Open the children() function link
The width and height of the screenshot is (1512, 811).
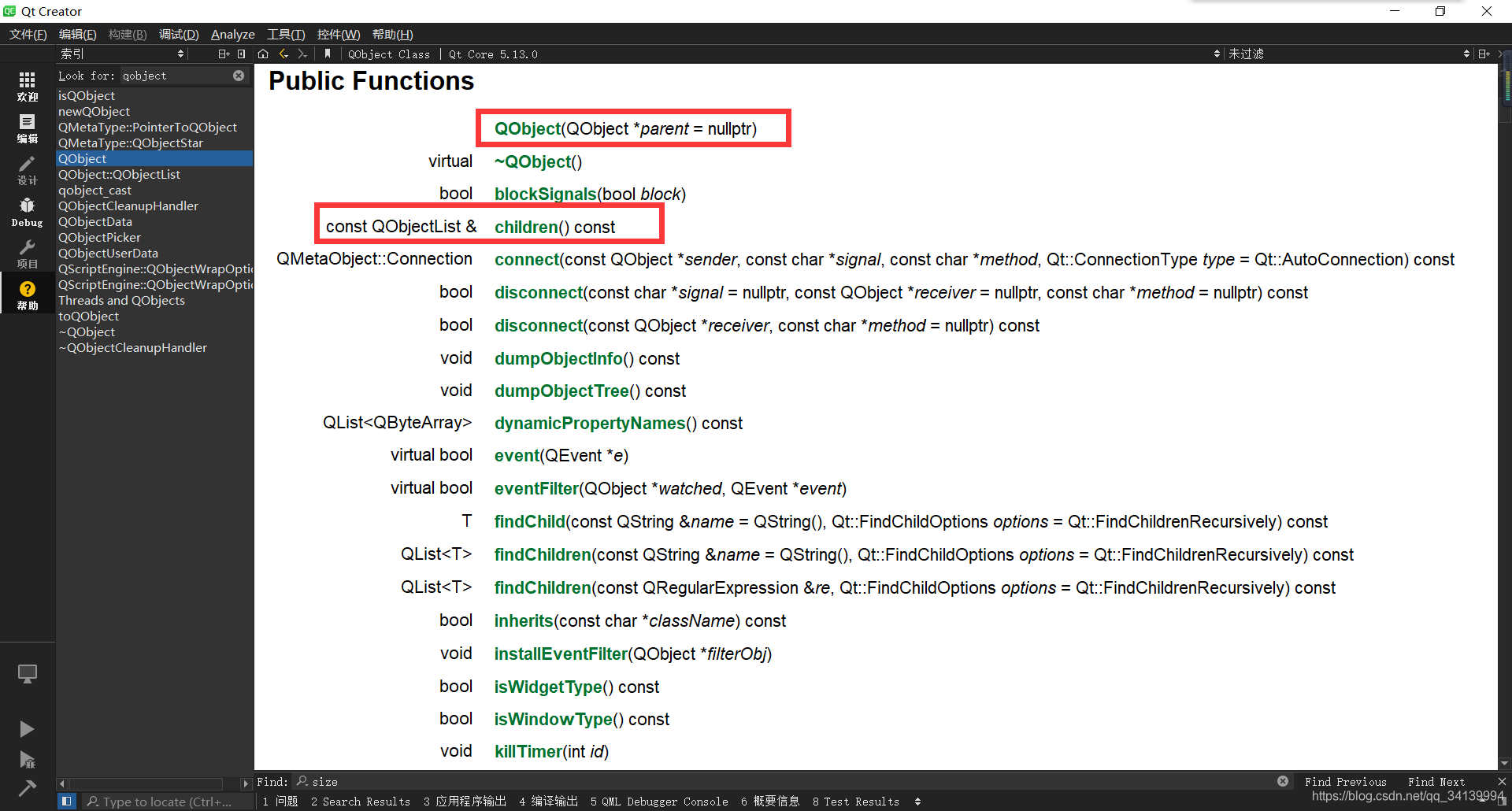pos(526,228)
